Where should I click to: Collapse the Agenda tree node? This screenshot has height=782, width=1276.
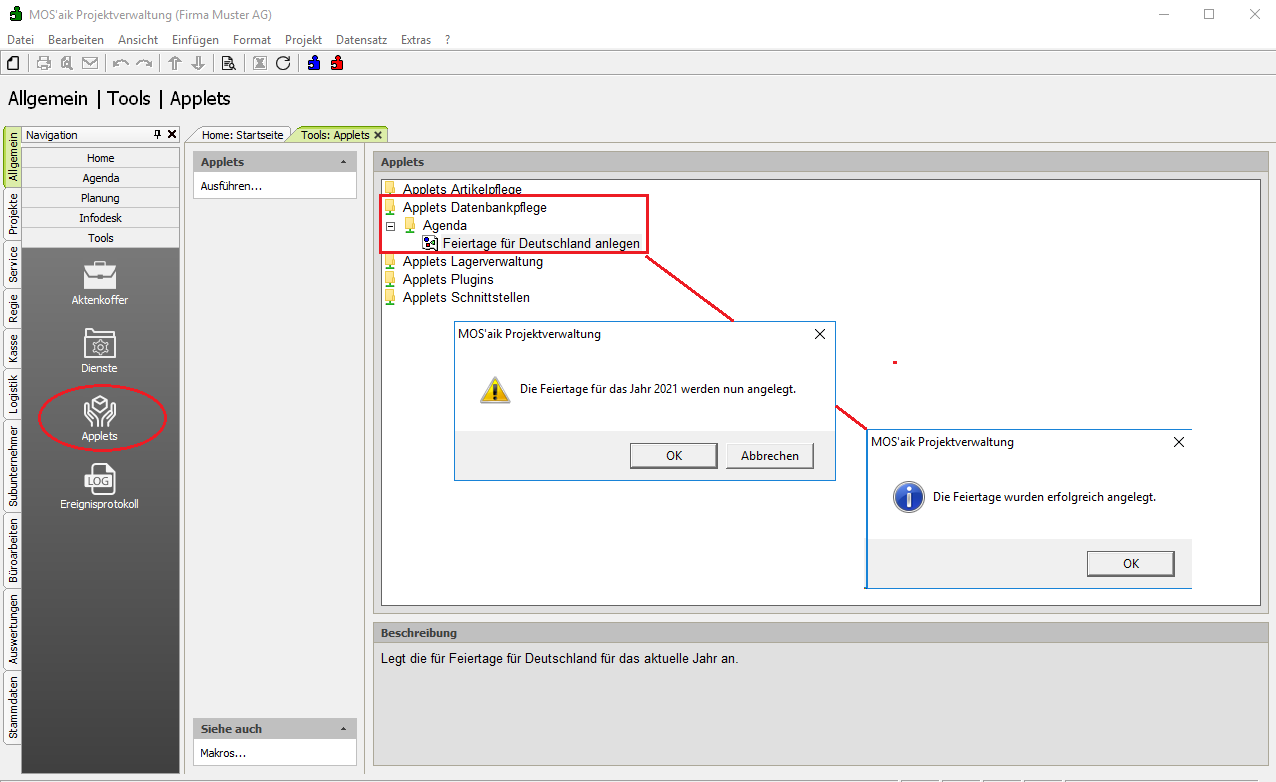(391, 226)
